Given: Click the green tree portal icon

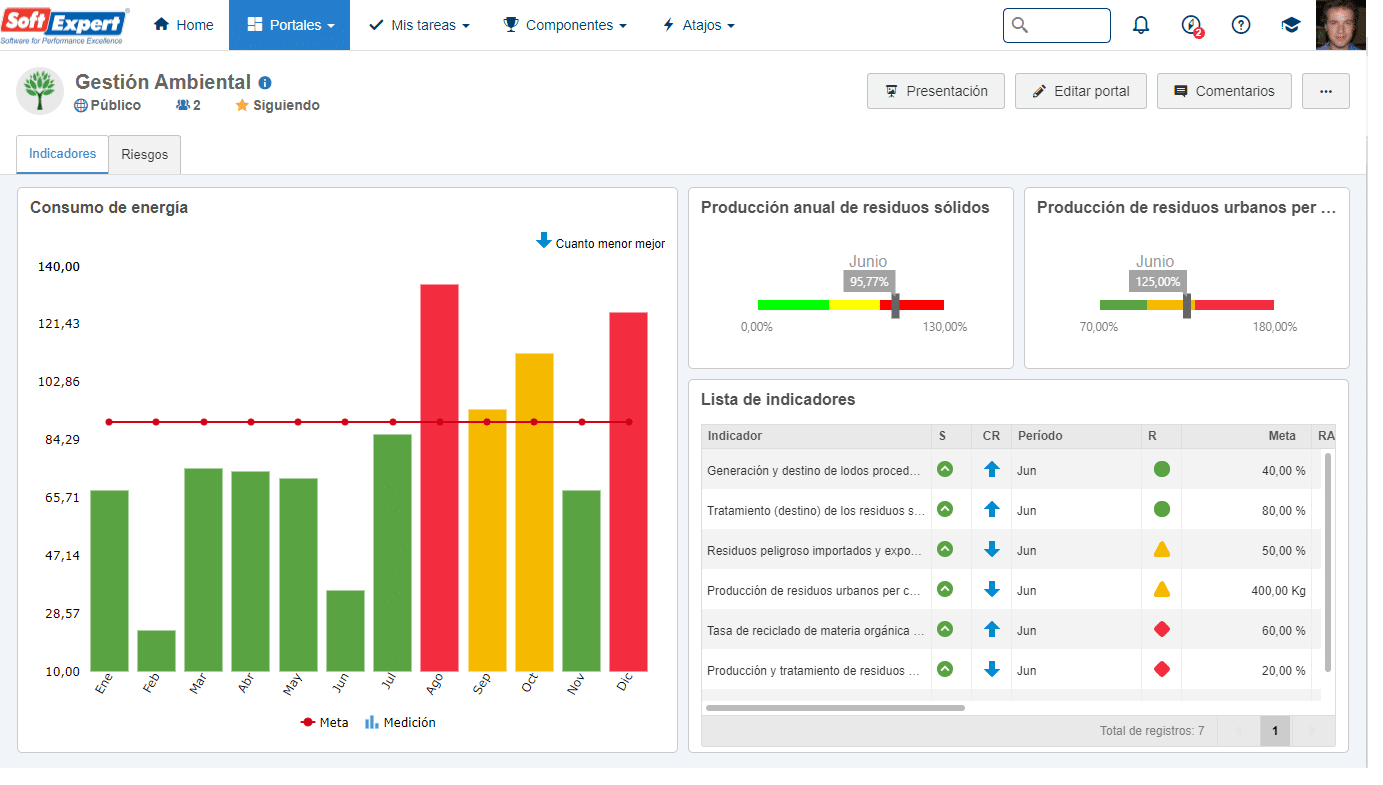Looking at the screenshot, I should [x=40, y=91].
